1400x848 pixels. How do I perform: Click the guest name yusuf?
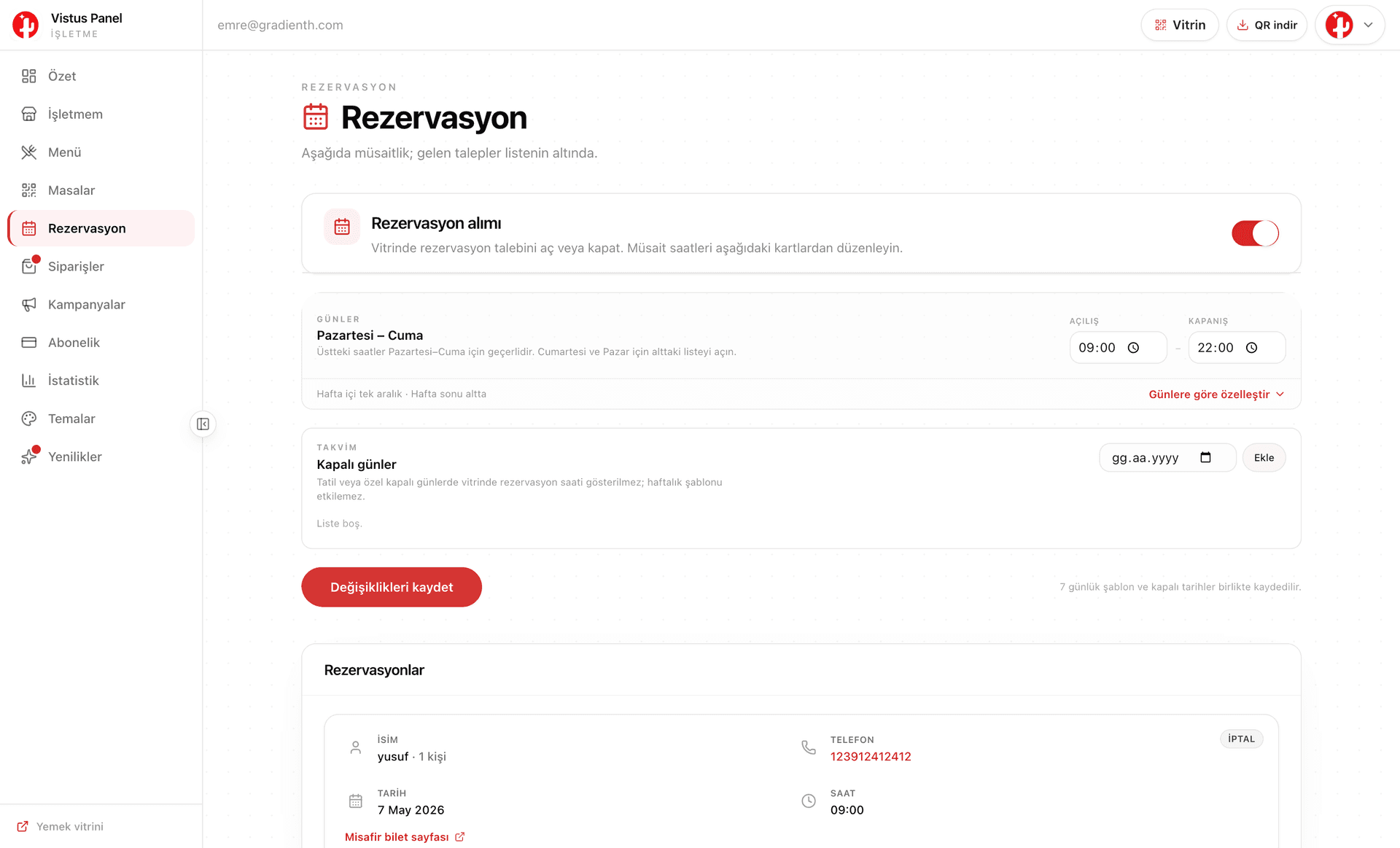point(393,757)
